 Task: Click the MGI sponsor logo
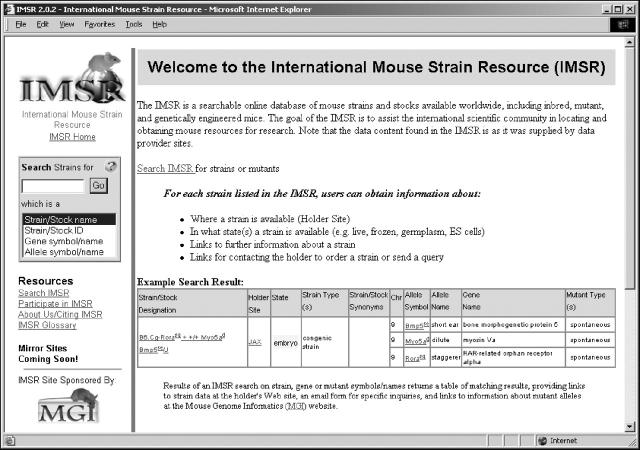coord(68,406)
